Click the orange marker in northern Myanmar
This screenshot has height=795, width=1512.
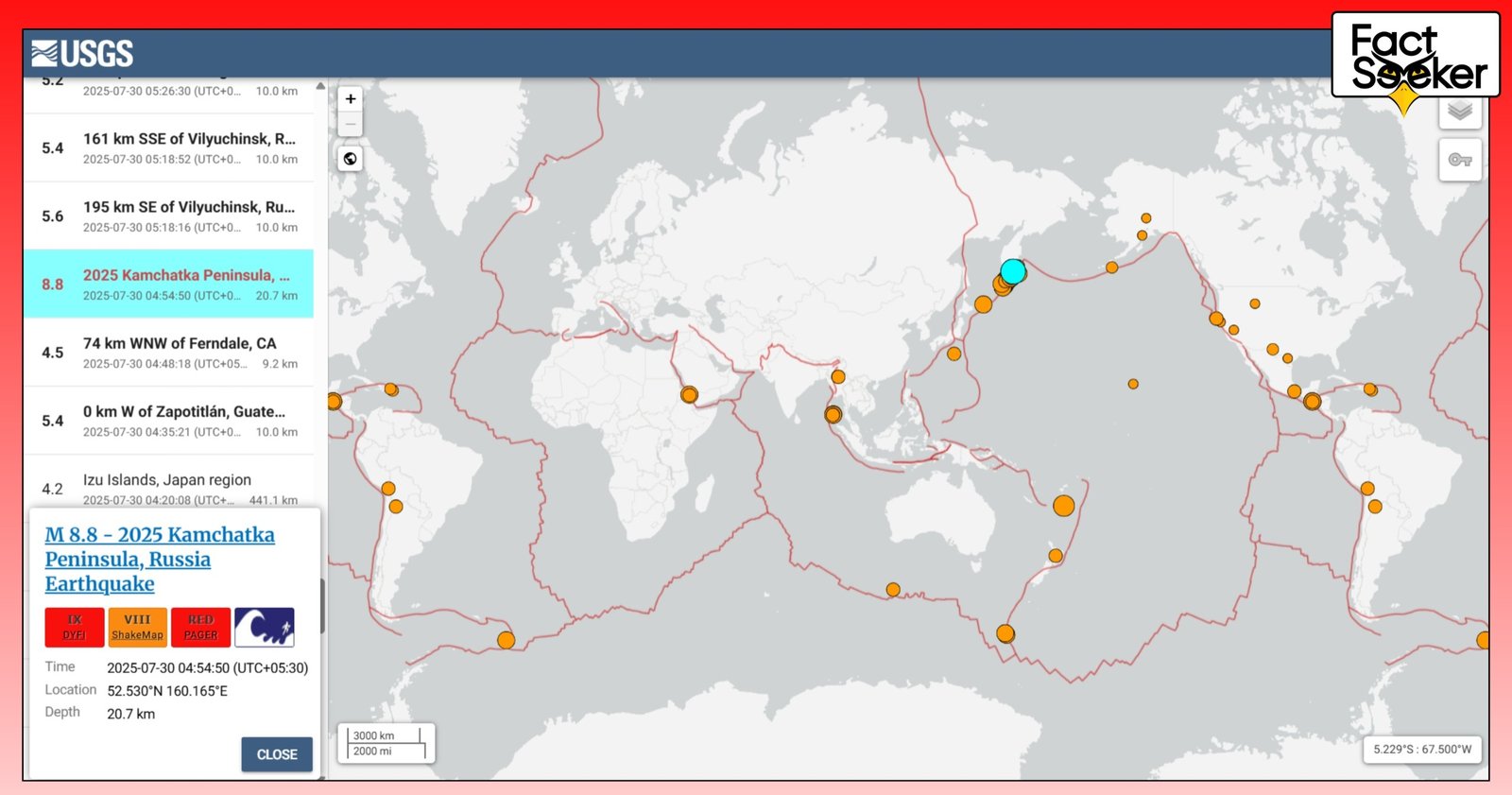pyautogui.click(x=838, y=376)
